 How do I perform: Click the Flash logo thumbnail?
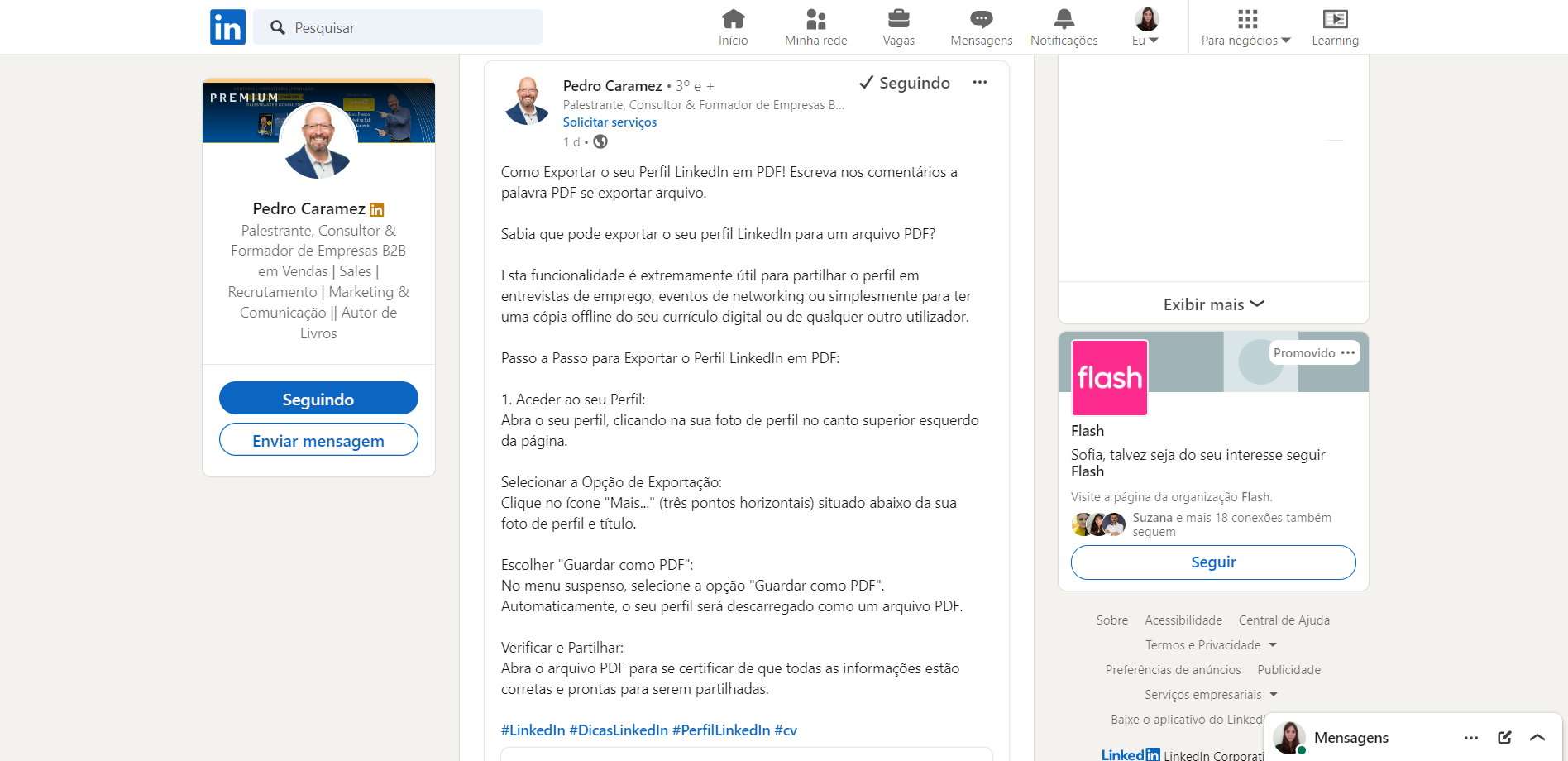pos(1109,377)
